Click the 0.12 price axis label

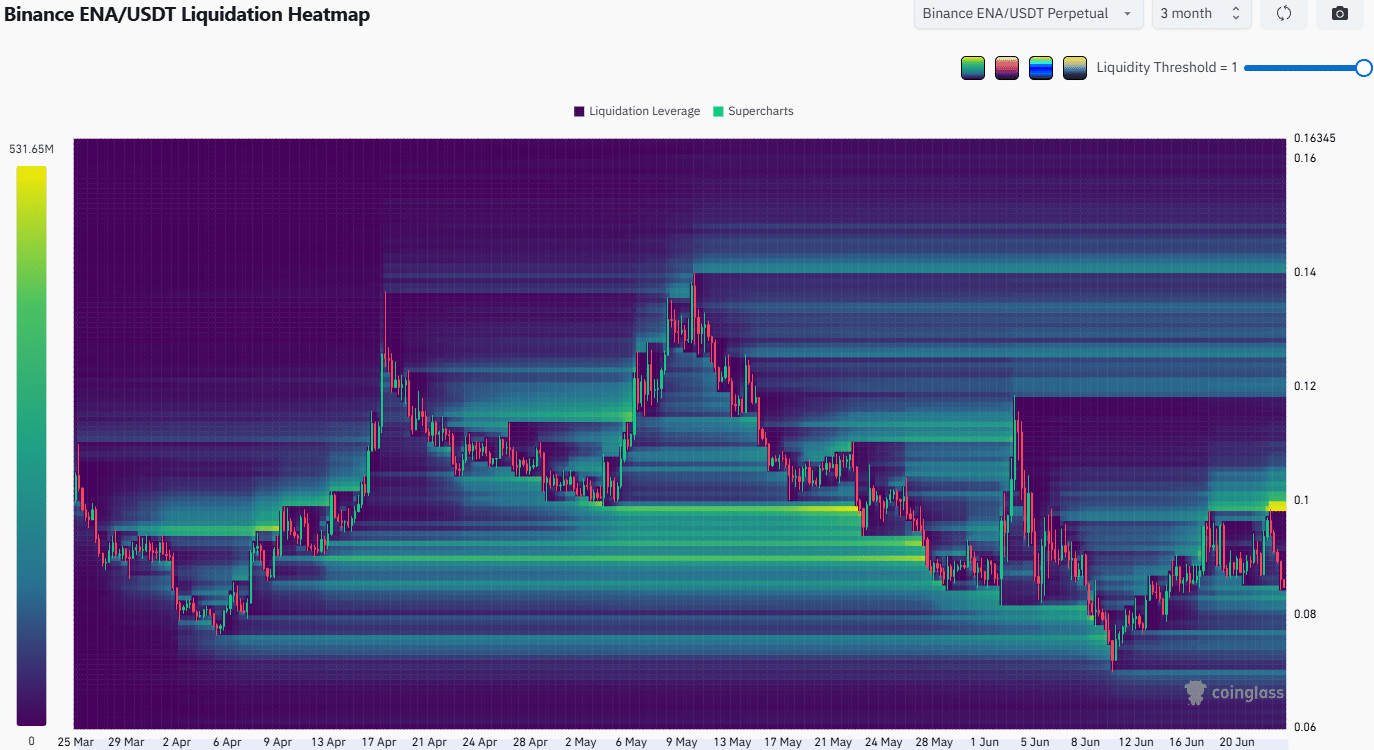1304,386
